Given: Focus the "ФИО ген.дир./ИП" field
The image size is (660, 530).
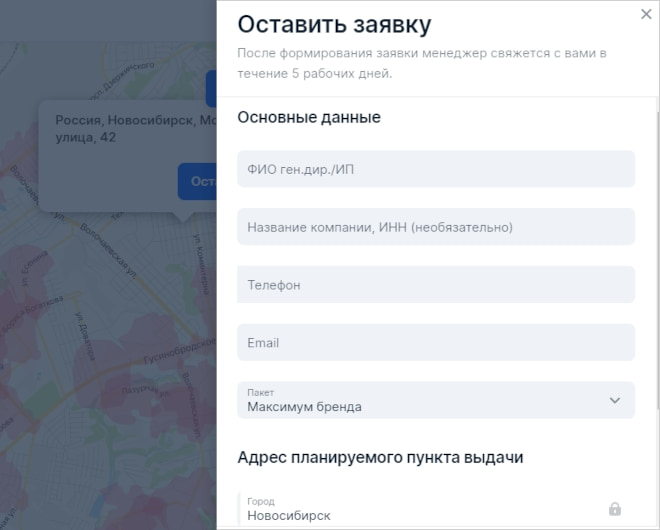Looking at the screenshot, I should click(436, 169).
